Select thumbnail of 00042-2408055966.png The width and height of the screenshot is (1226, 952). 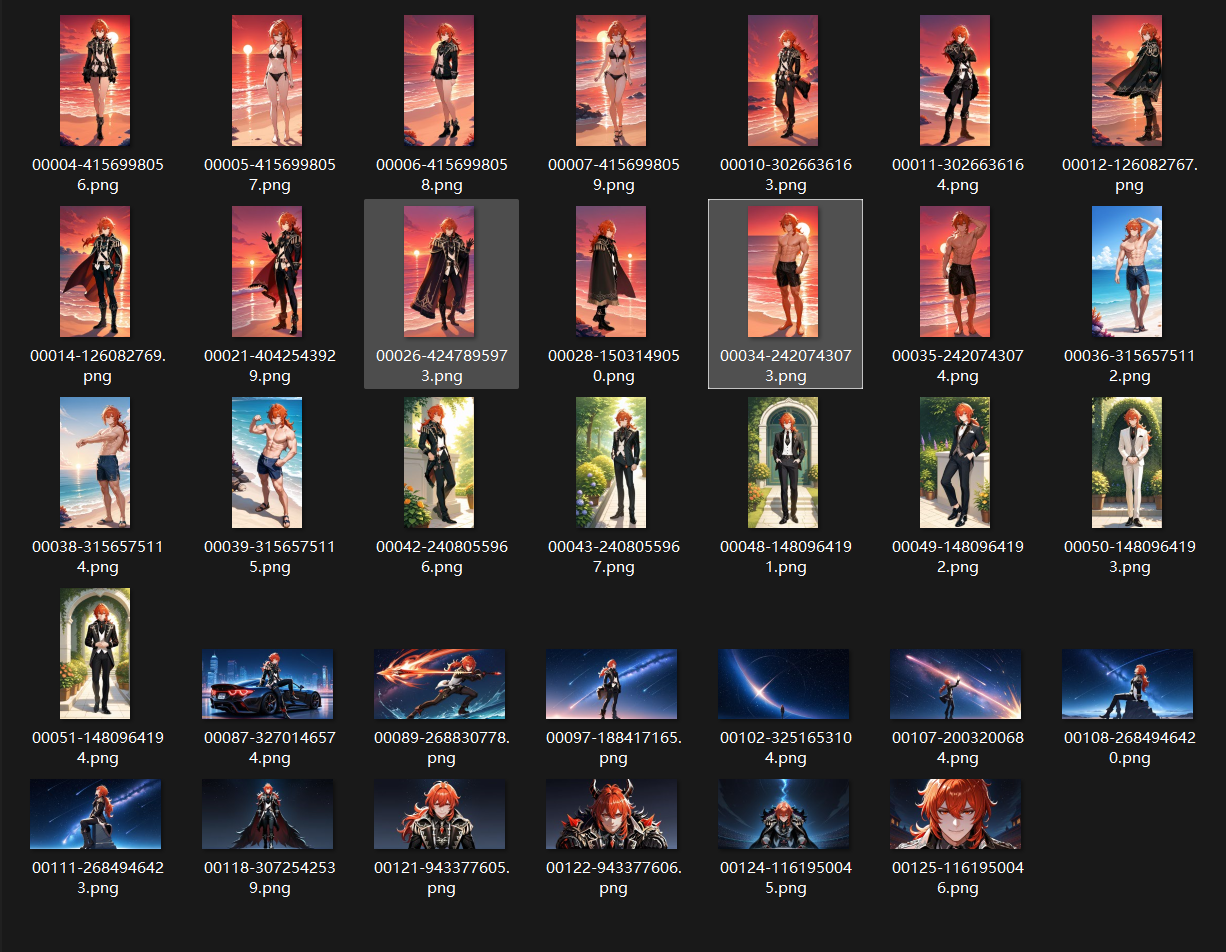click(x=439, y=462)
